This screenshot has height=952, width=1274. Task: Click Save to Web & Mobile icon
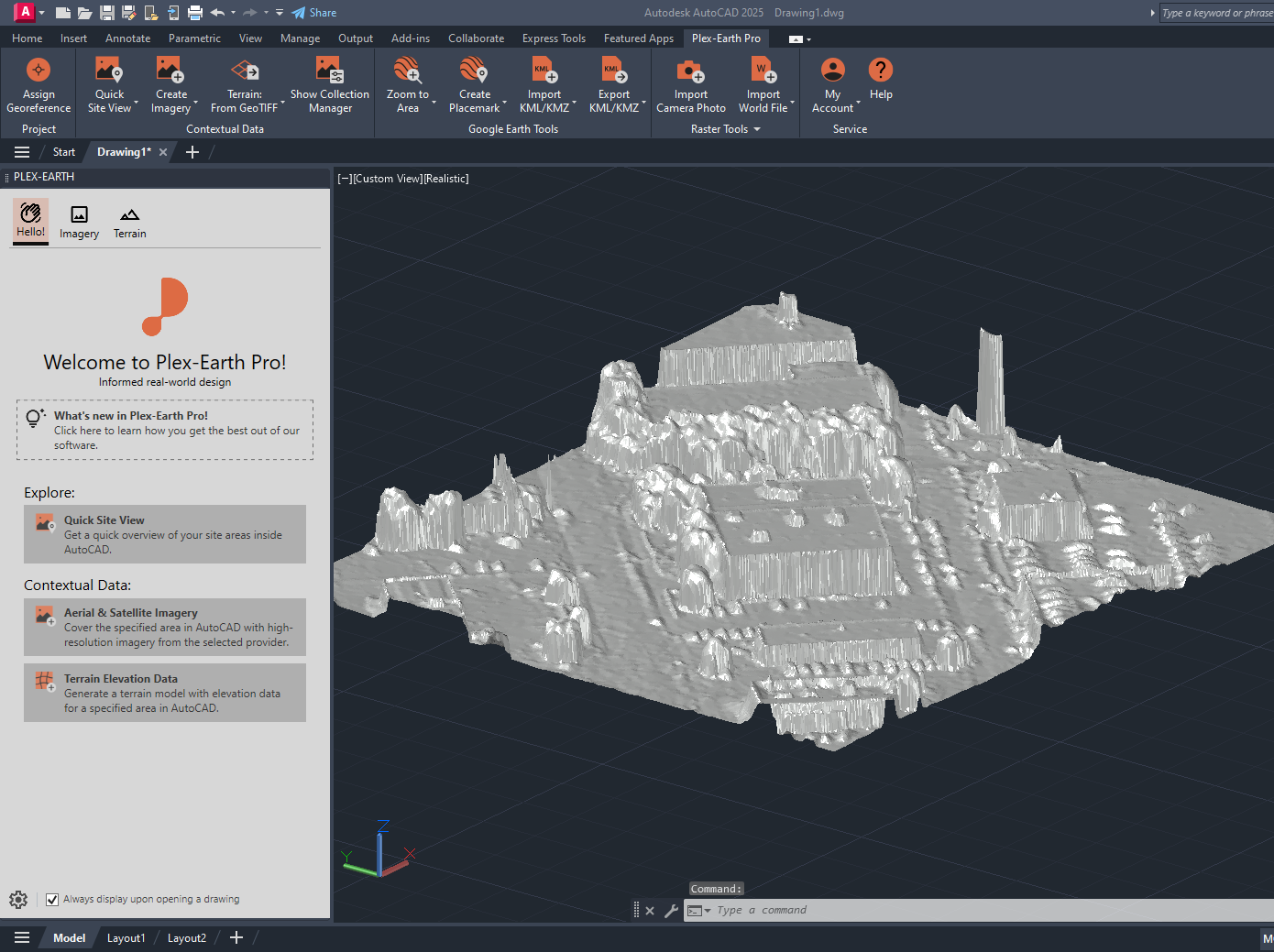[172, 13]
